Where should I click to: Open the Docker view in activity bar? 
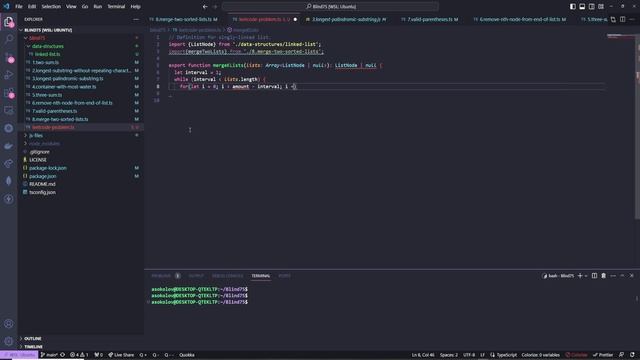coord(9,146)
